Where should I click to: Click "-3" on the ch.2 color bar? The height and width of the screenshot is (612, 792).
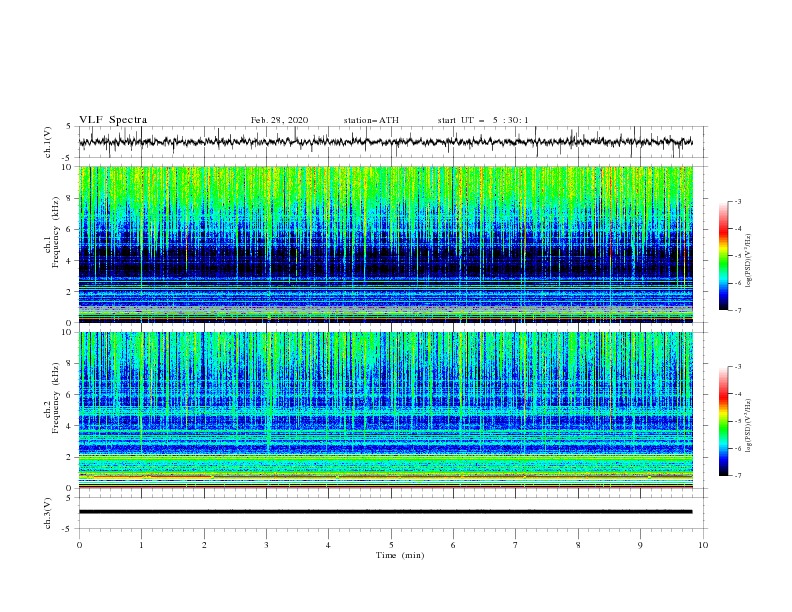click(738, 367)
